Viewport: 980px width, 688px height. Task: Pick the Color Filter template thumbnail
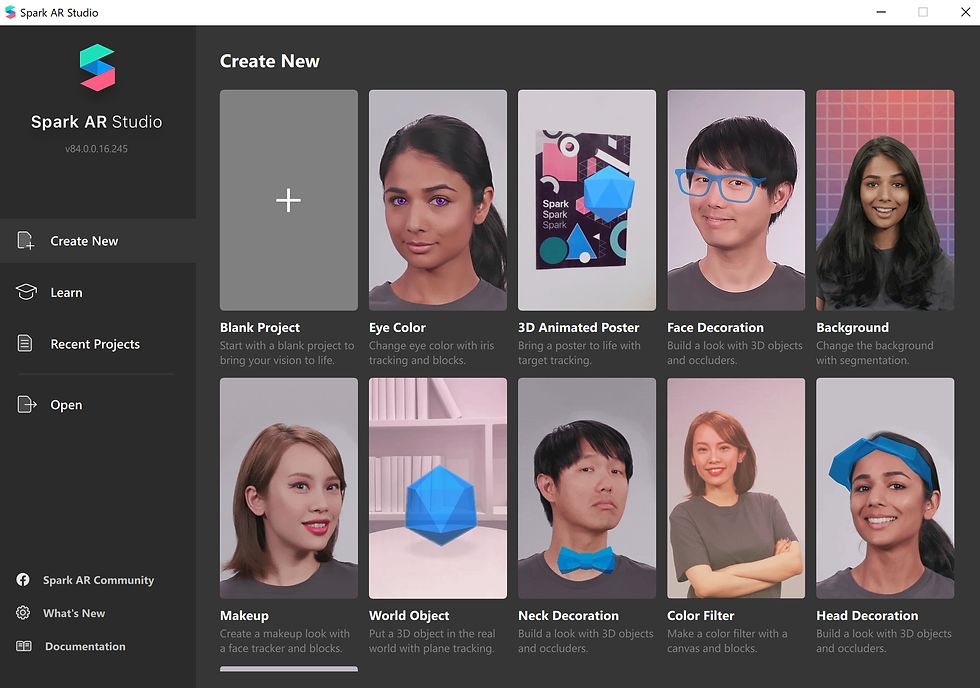click(x=736, y=488)
